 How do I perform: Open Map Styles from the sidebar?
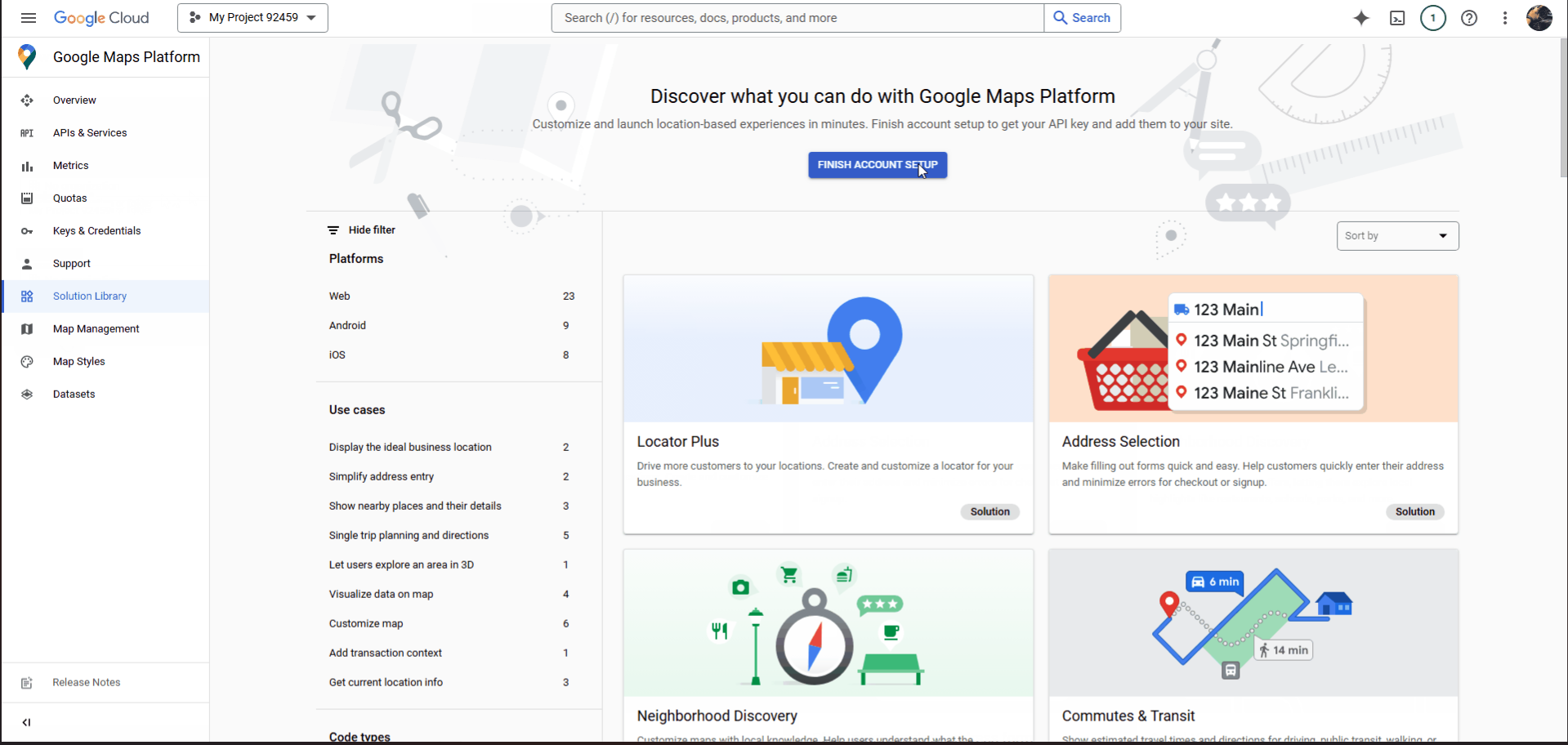[78, 362]
